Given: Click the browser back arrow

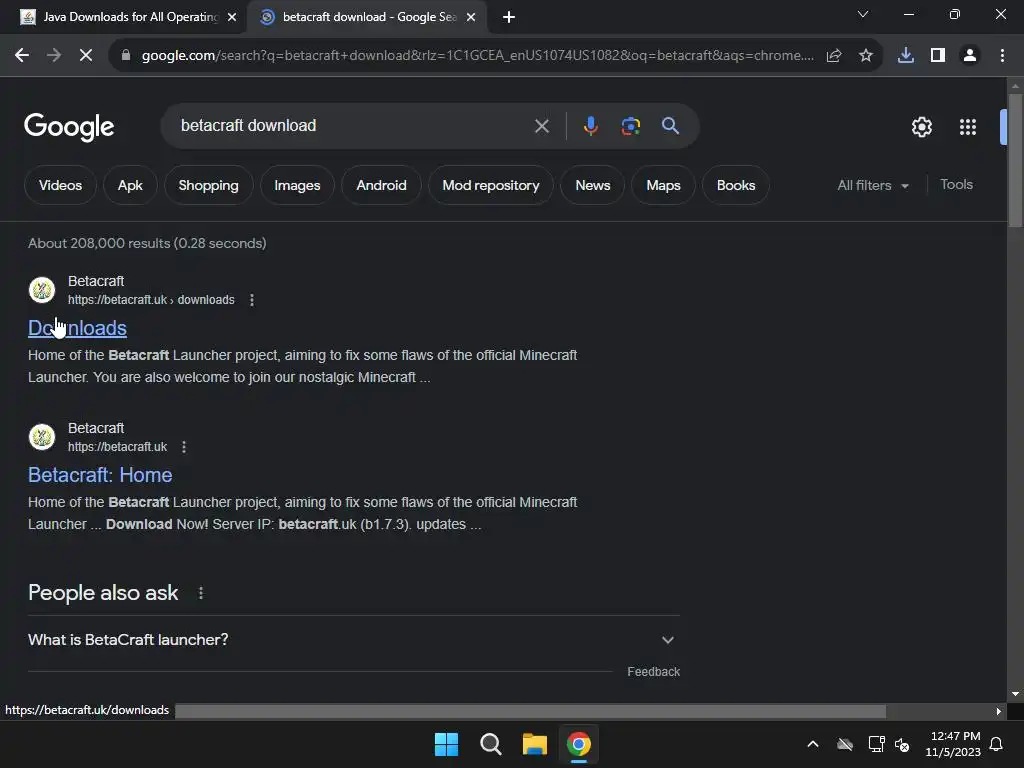Looking at the screenshot, I should [22, 56].
